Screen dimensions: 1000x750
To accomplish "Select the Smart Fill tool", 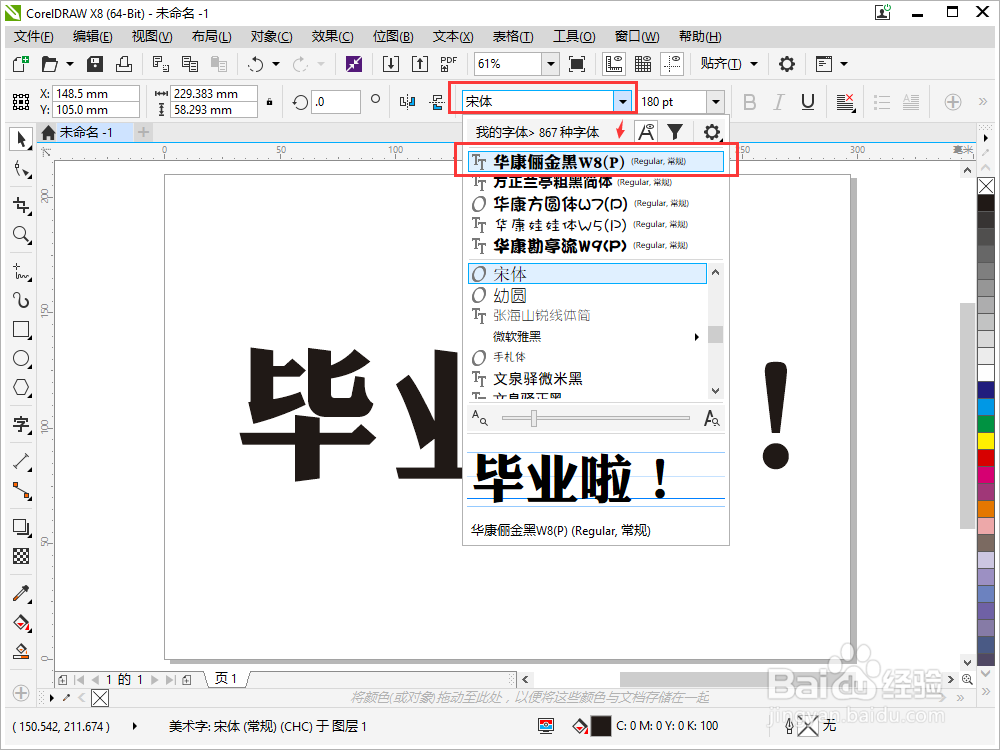I will click(21, 651).
